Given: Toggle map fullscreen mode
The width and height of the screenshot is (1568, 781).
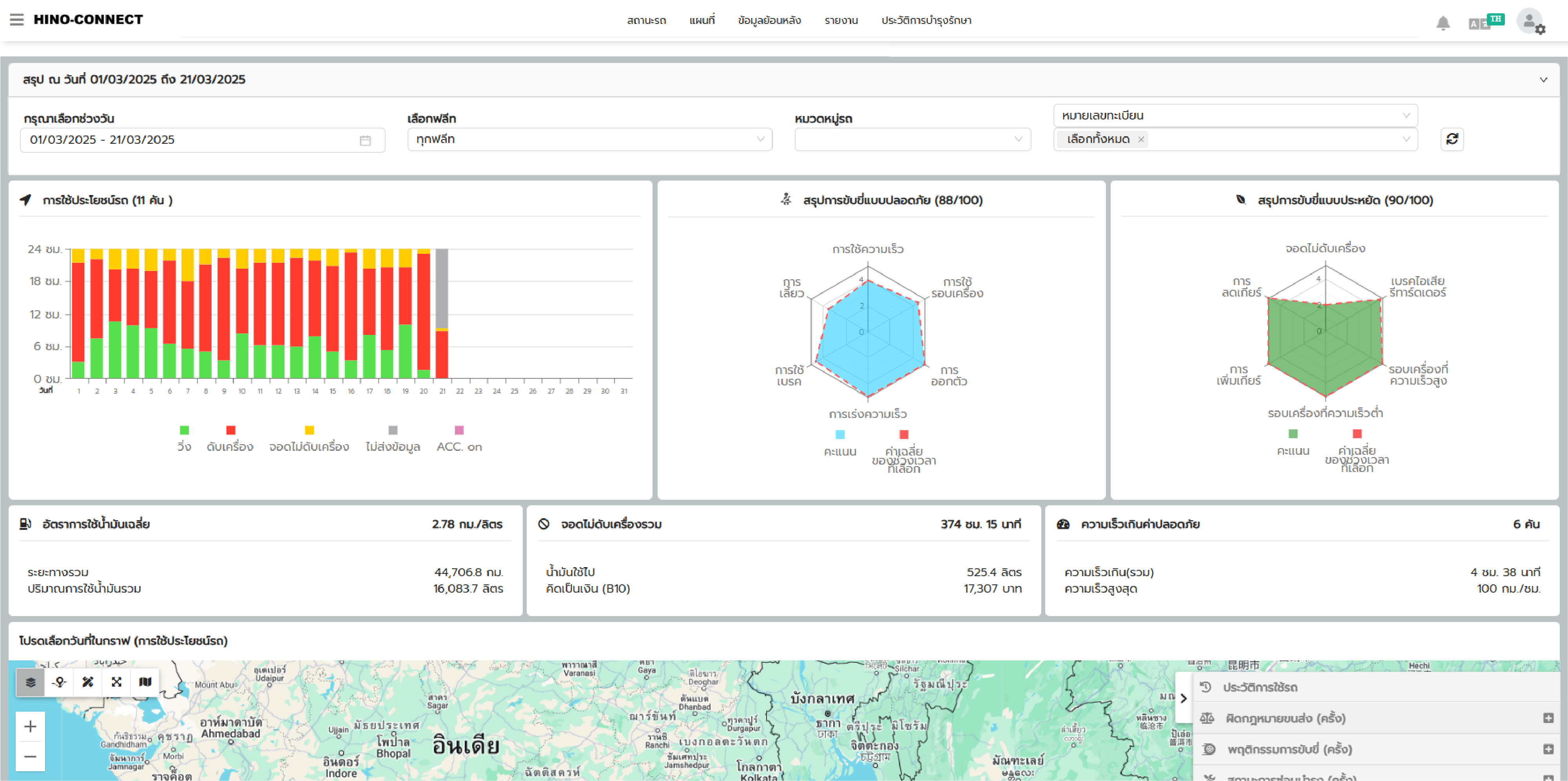Looking at the screenshot, I should point(116,682).
